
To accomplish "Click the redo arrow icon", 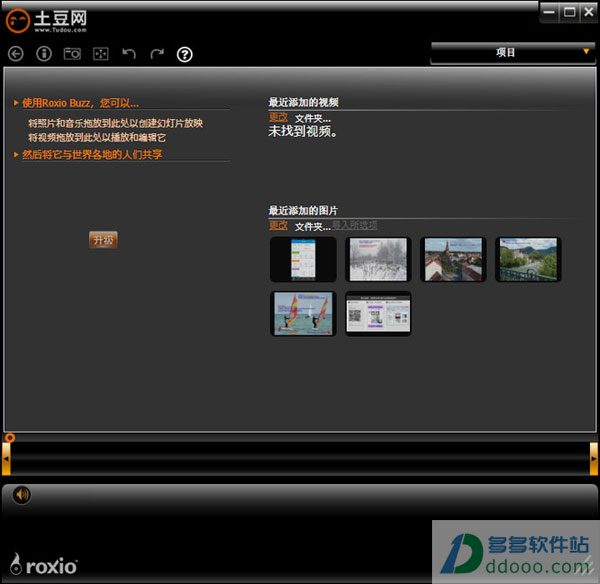I will (x=157, y=54).
